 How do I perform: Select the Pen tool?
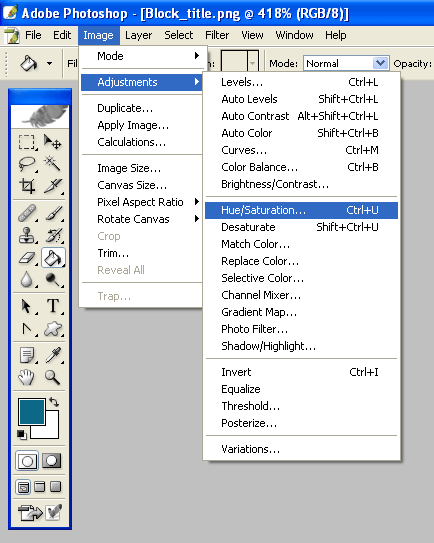pos(27,329)
